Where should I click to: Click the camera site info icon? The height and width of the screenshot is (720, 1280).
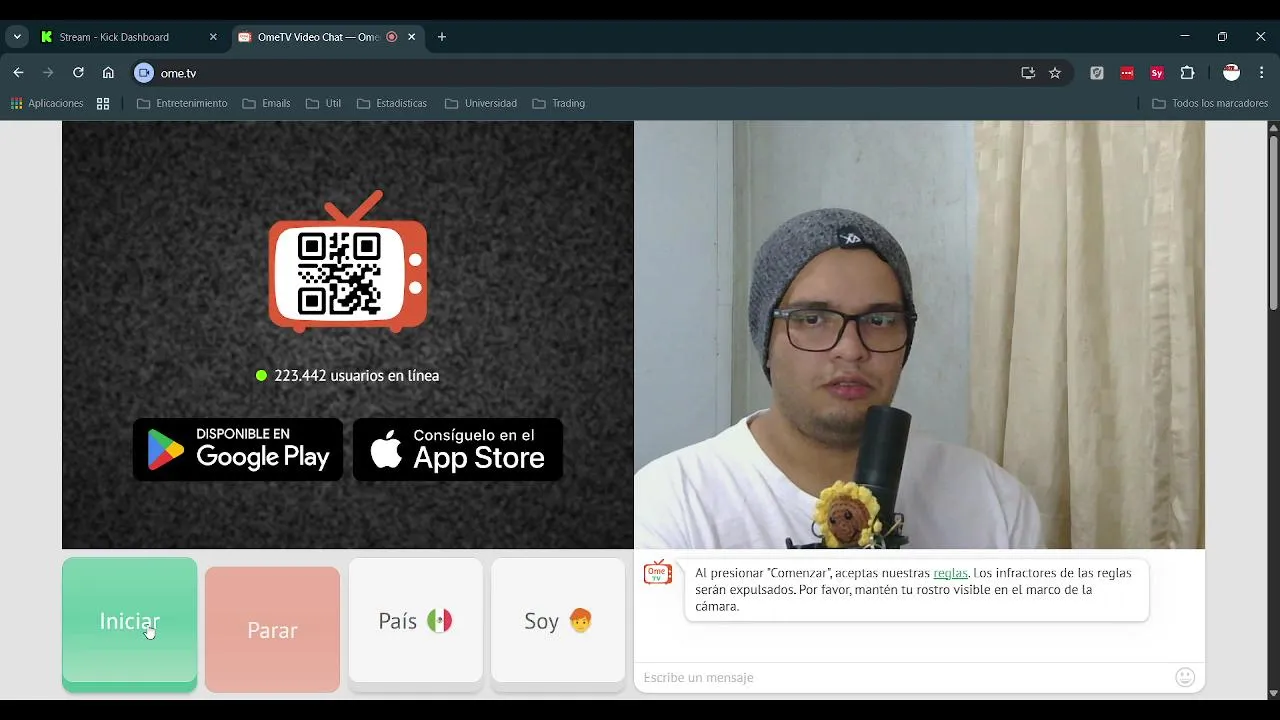pyautogui.click(x=144, y=73)
